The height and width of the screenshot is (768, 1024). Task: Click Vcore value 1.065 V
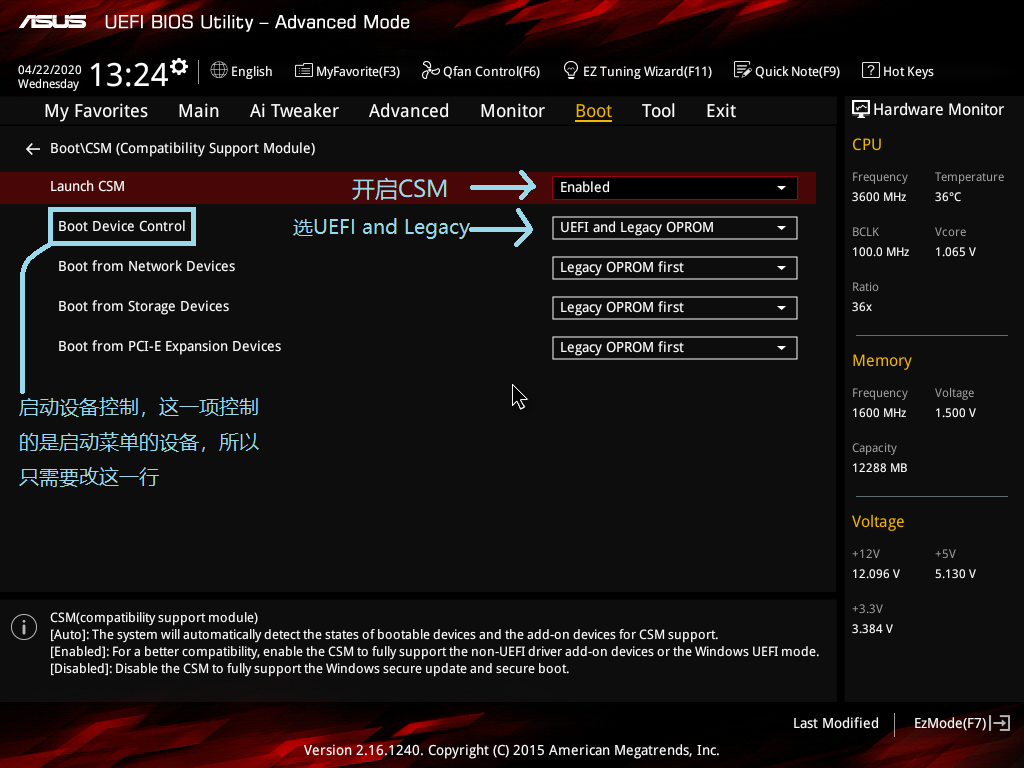point(955,251)
